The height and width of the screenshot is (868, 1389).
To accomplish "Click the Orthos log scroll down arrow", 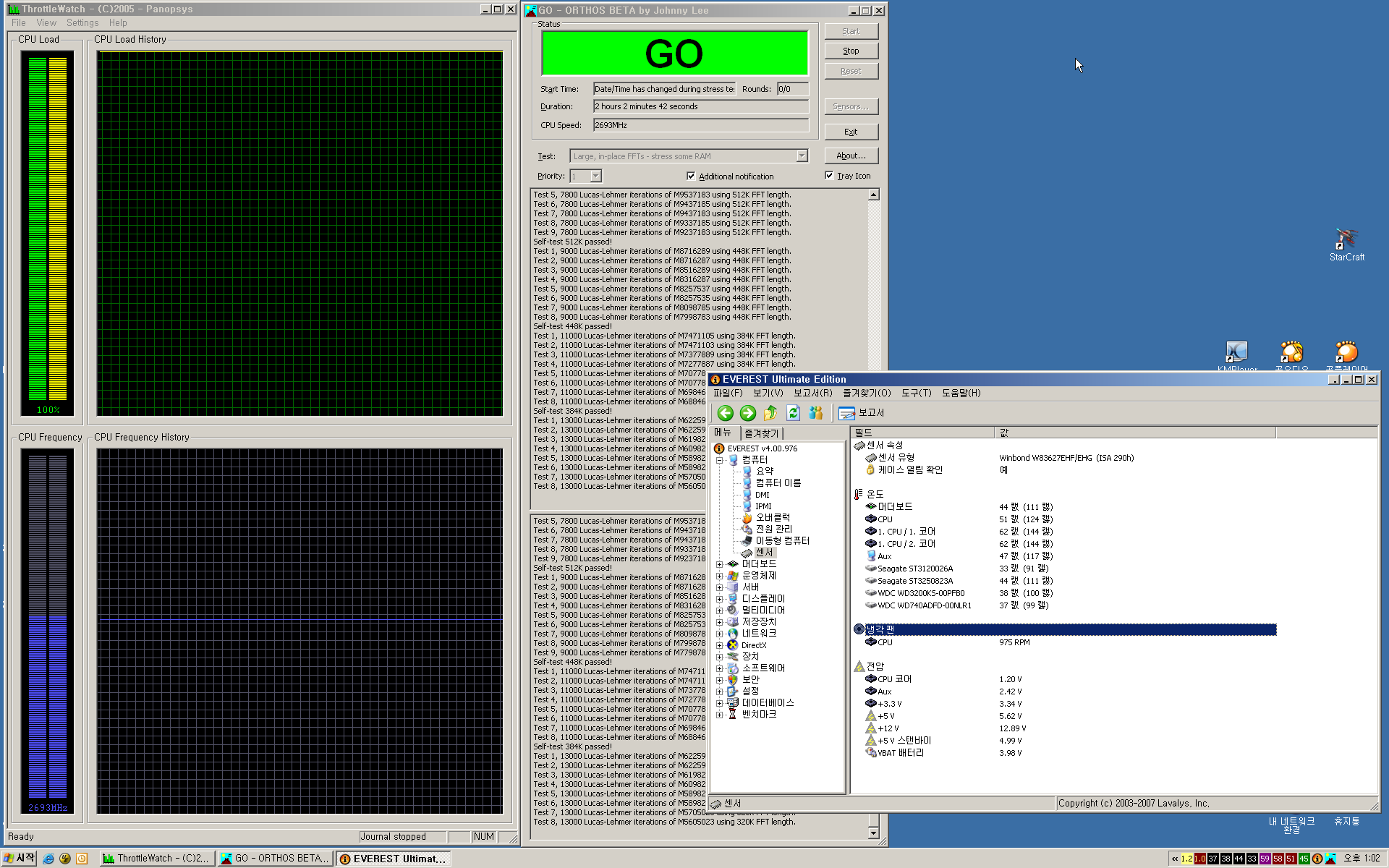I will pos(873,833).
